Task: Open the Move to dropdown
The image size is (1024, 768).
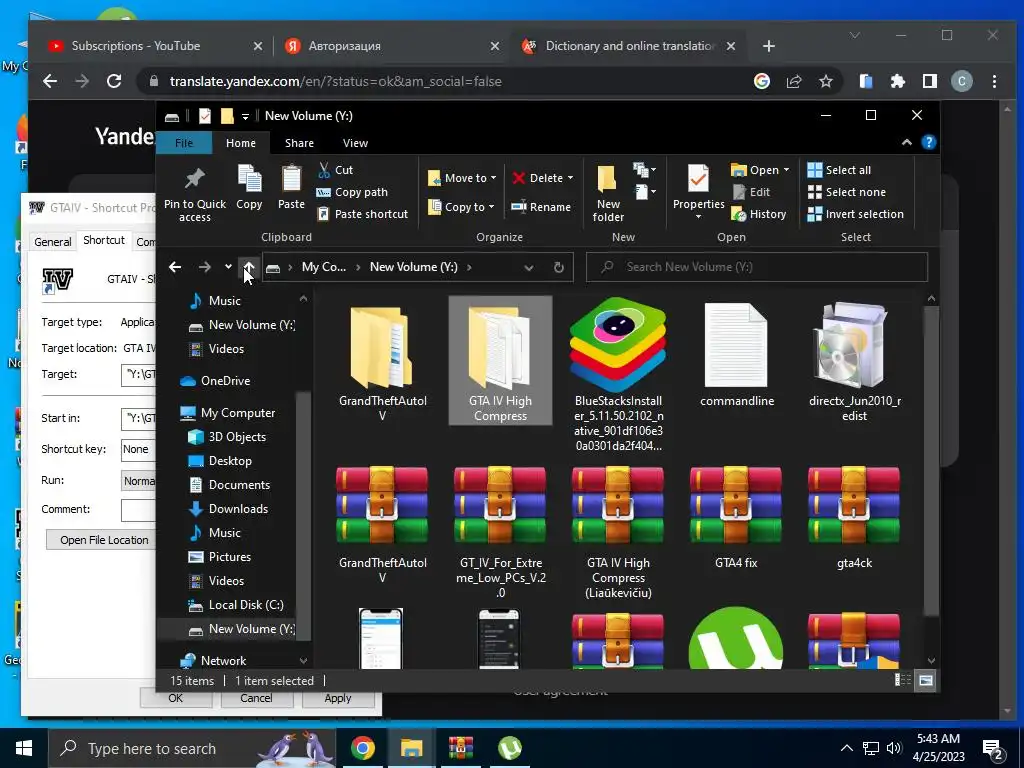Action: click(x=462, y=178)
